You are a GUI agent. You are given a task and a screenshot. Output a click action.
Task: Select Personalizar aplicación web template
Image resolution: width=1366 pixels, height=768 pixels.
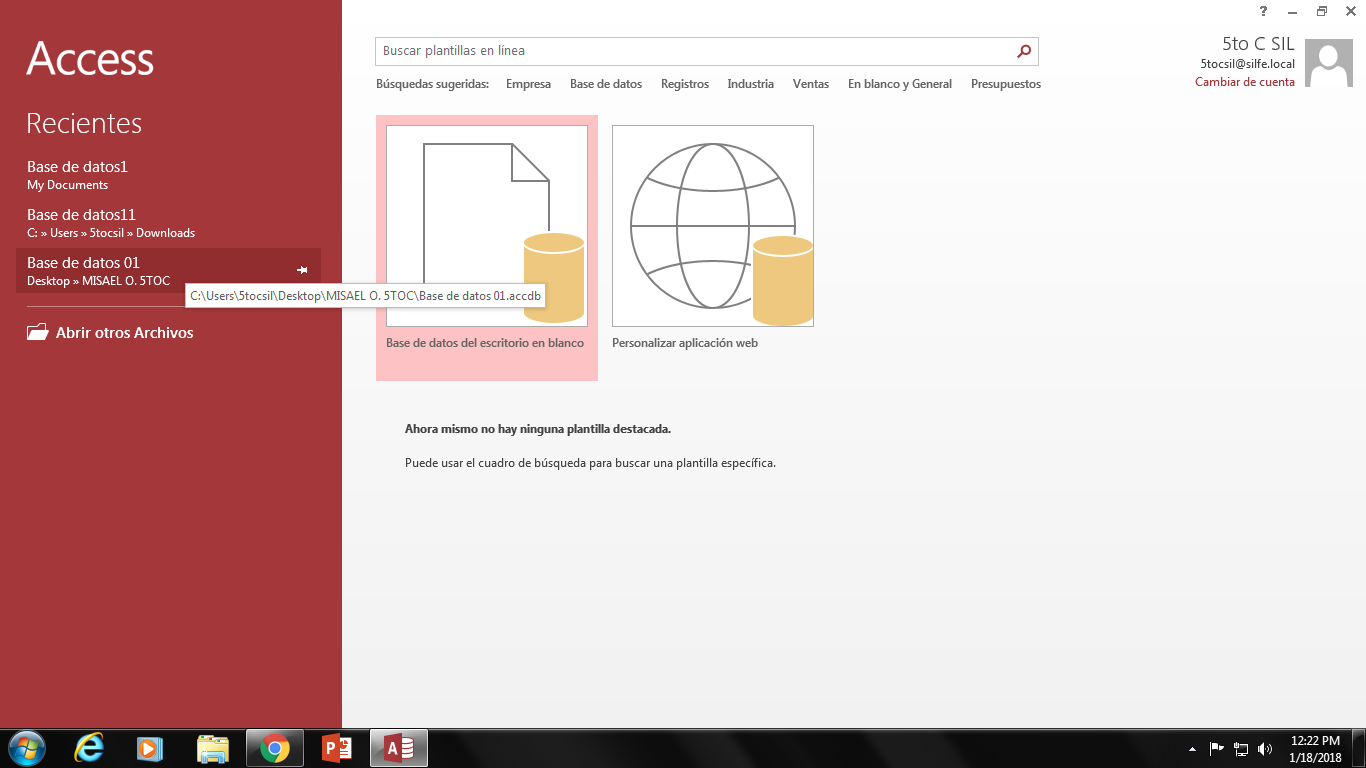coord(713,238)
